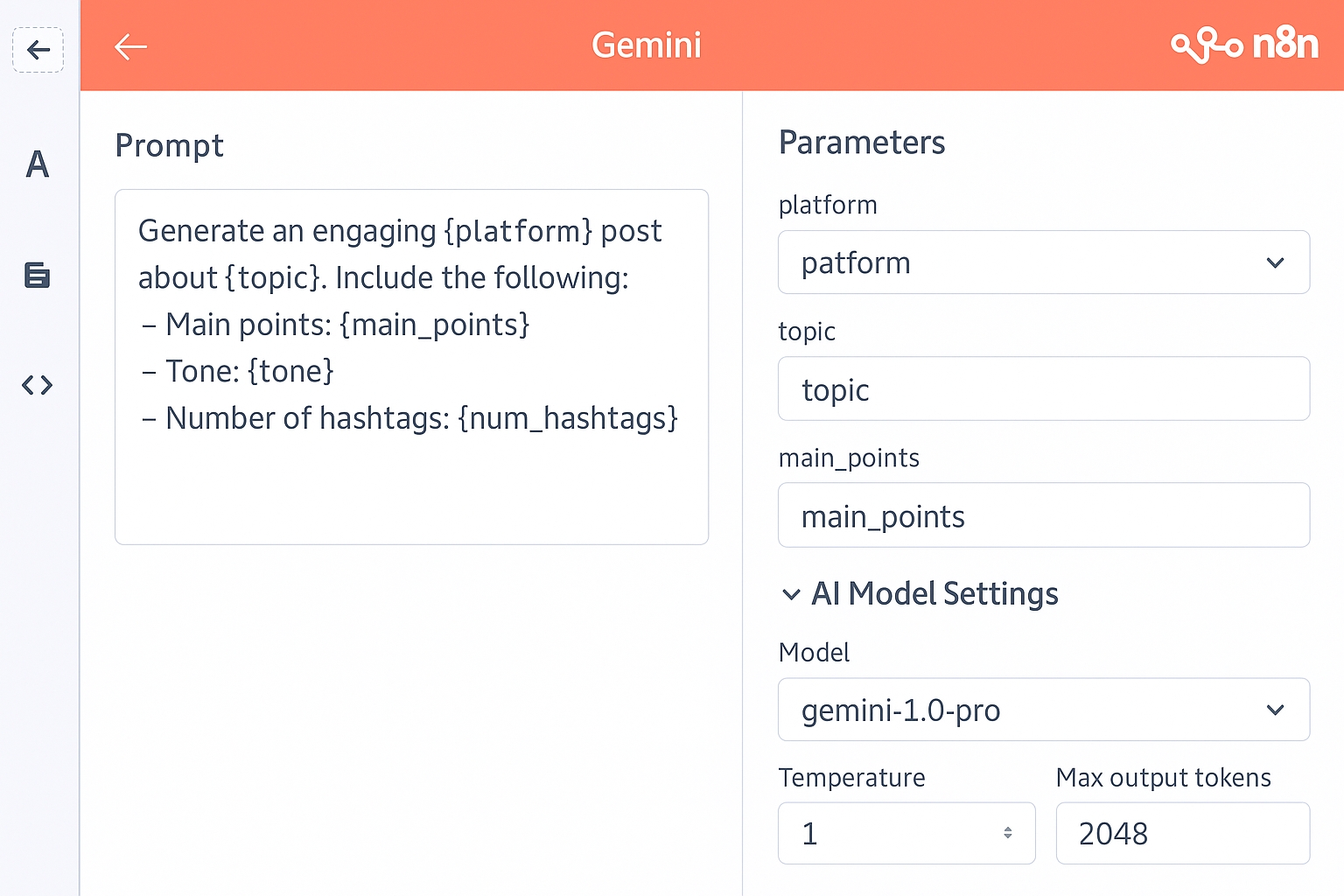Click the AI Model Settings label
1344x896 pixels.
pyautogui.click(x=934, y=594)
